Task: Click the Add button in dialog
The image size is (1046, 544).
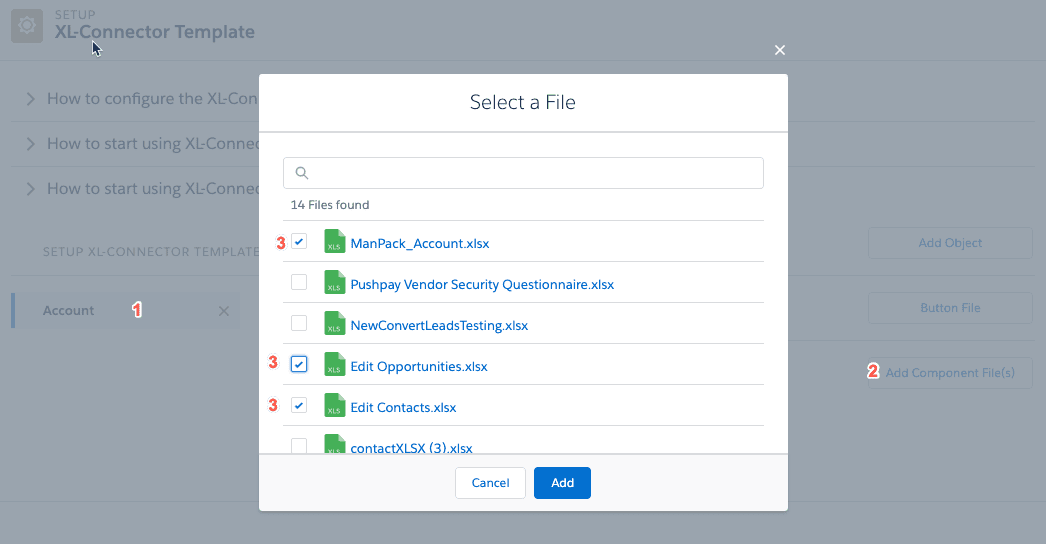Action: (x=562, y=483)
